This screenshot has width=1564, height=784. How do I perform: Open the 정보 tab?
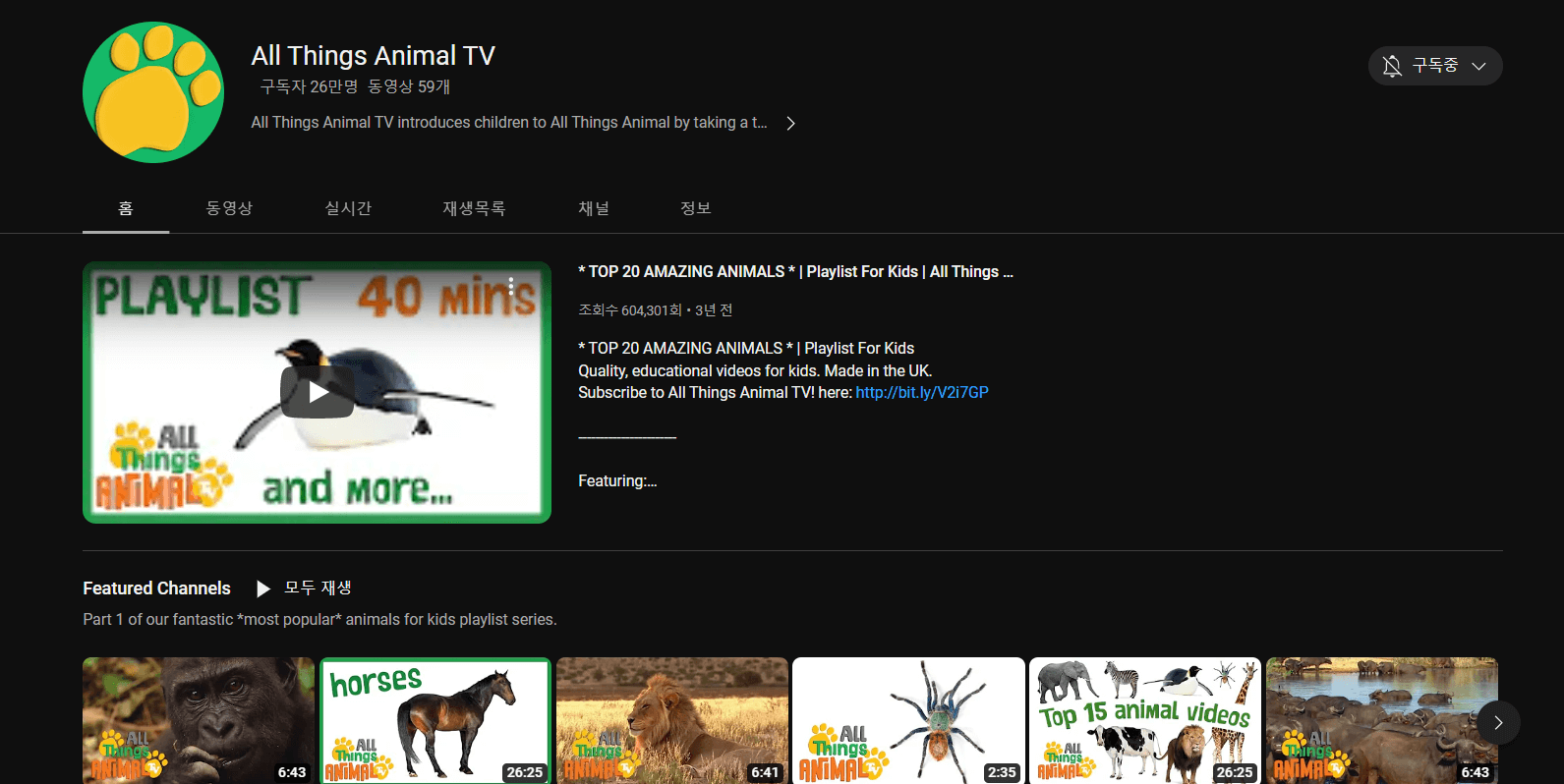pyautogui.click(x=696, y=208)
